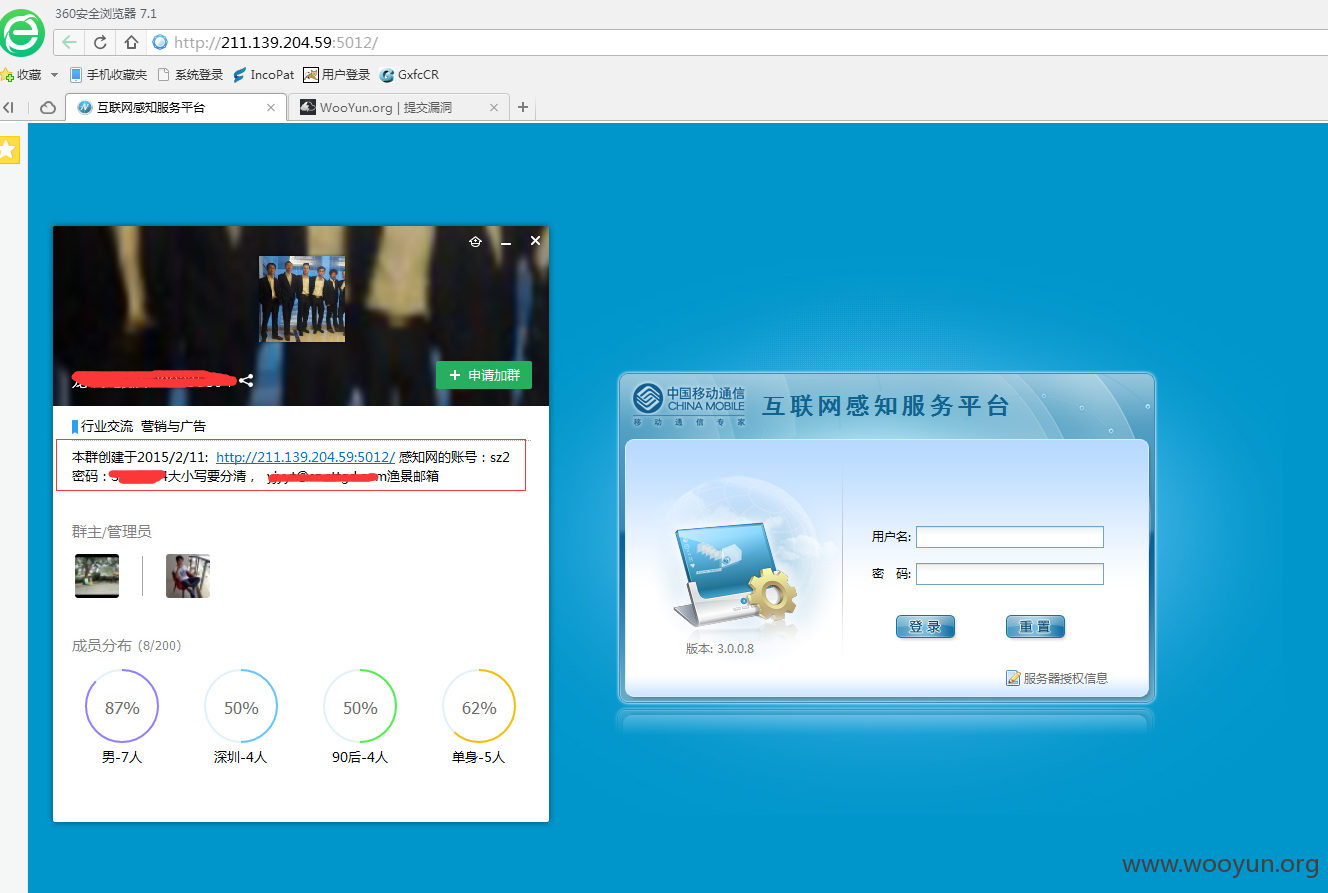Click the group photo thumbnail
The image size is (1328, 893).
tap(302, 299)
